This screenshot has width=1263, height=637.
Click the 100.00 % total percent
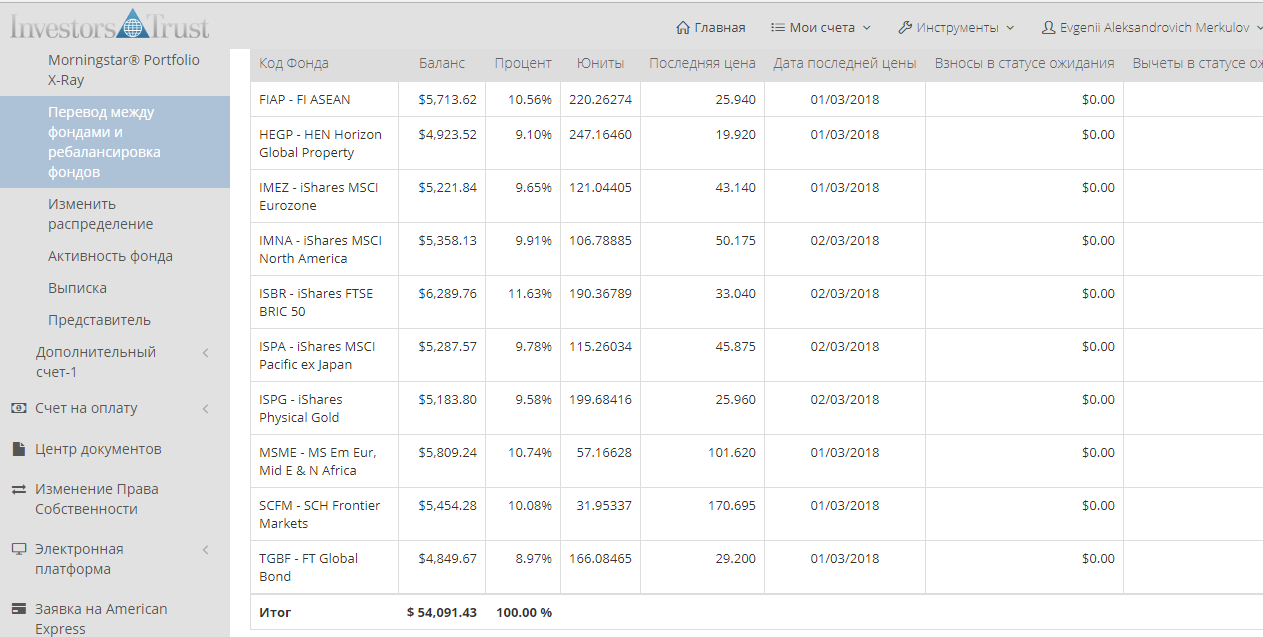(524, 612)
